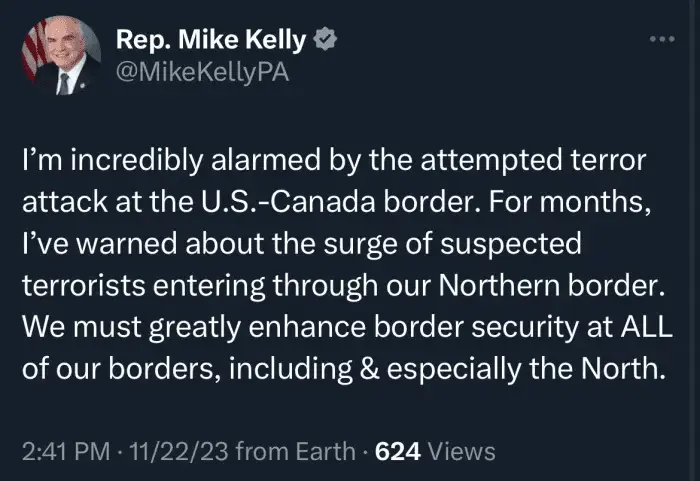Screen dimensions: 700x481
Task: Click the Views label
Action: [461, 451]
